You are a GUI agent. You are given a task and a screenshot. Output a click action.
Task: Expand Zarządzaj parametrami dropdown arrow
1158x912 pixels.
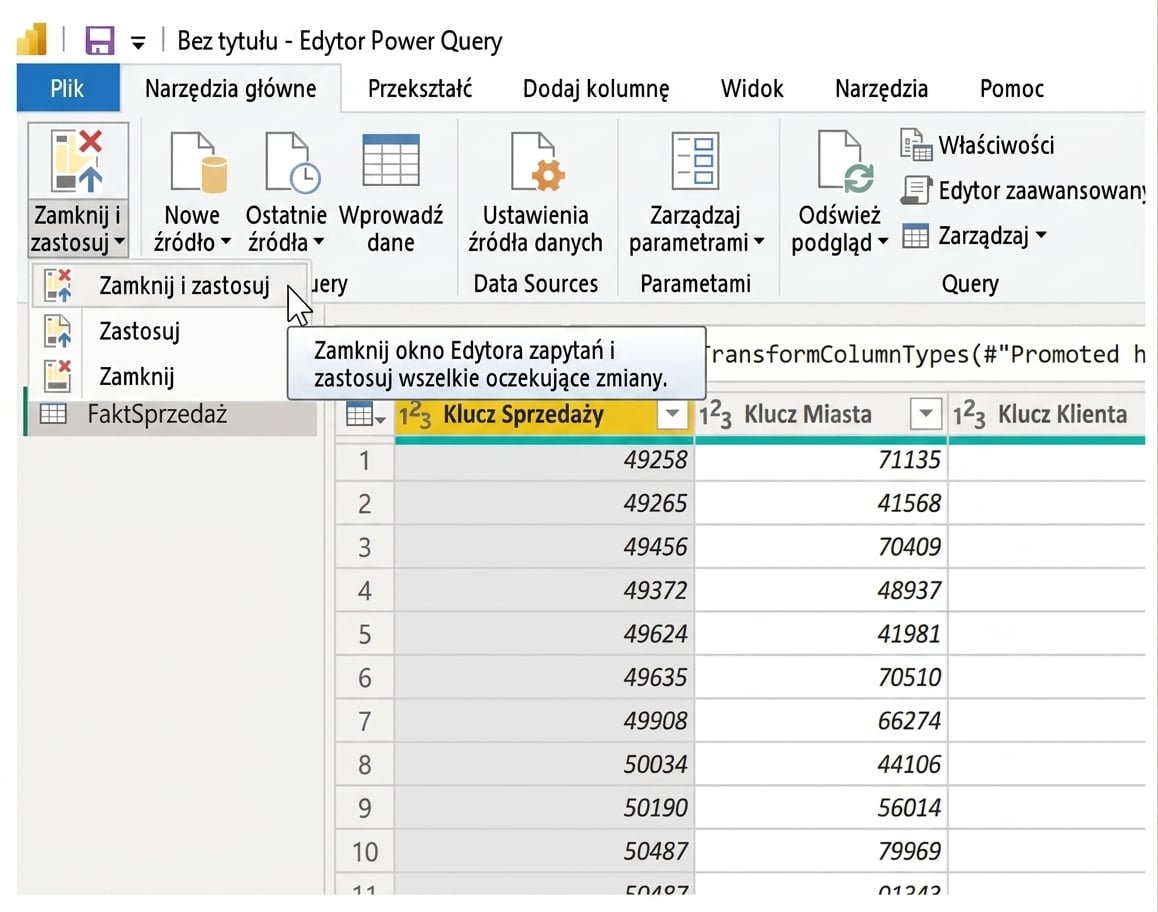click(x=758, y=241)
